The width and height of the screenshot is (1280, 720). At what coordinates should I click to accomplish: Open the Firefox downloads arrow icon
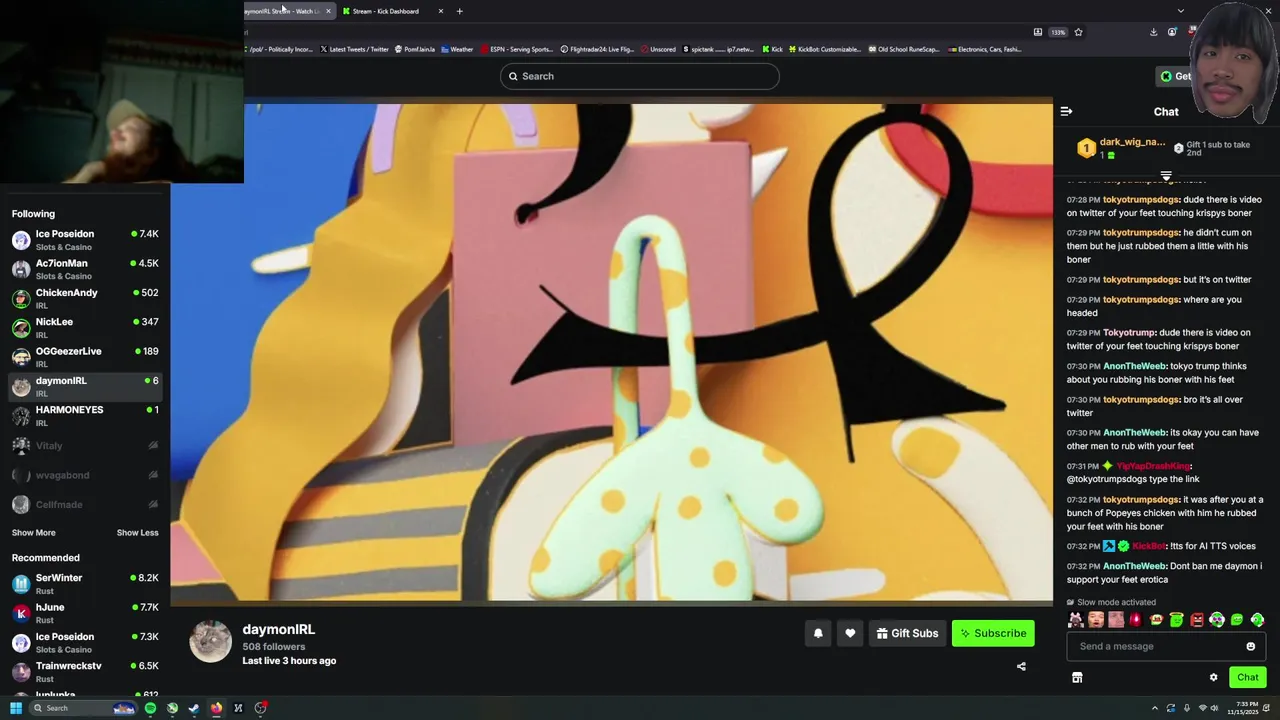click(x=1153, y=32)
